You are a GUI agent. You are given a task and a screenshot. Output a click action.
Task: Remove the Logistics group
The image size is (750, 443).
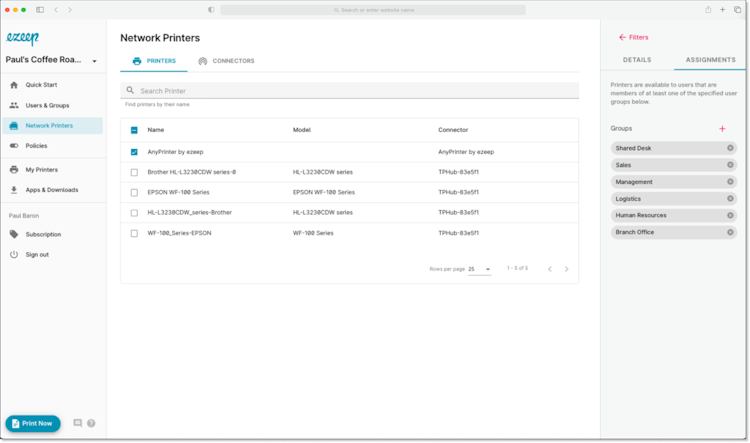(x=730, y=199)
